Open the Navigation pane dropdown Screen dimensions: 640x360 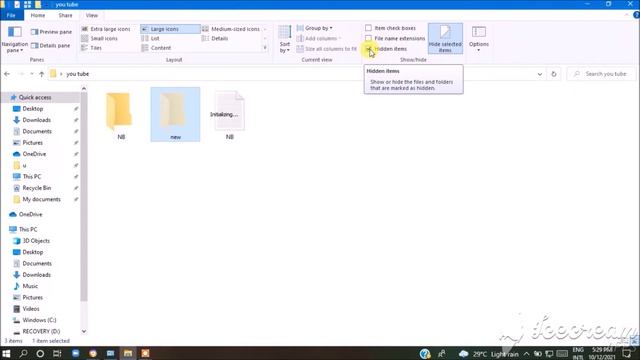click(15, 40)
